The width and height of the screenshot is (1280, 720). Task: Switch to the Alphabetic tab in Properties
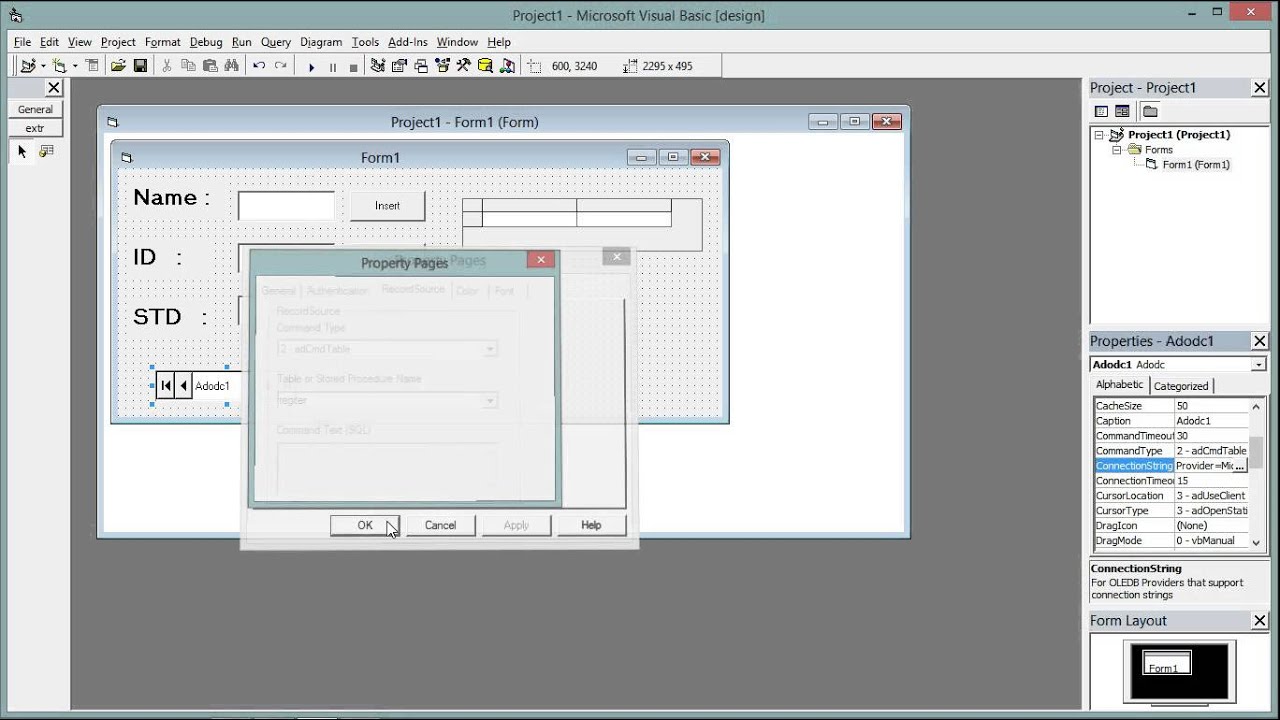coord(1119,385)
